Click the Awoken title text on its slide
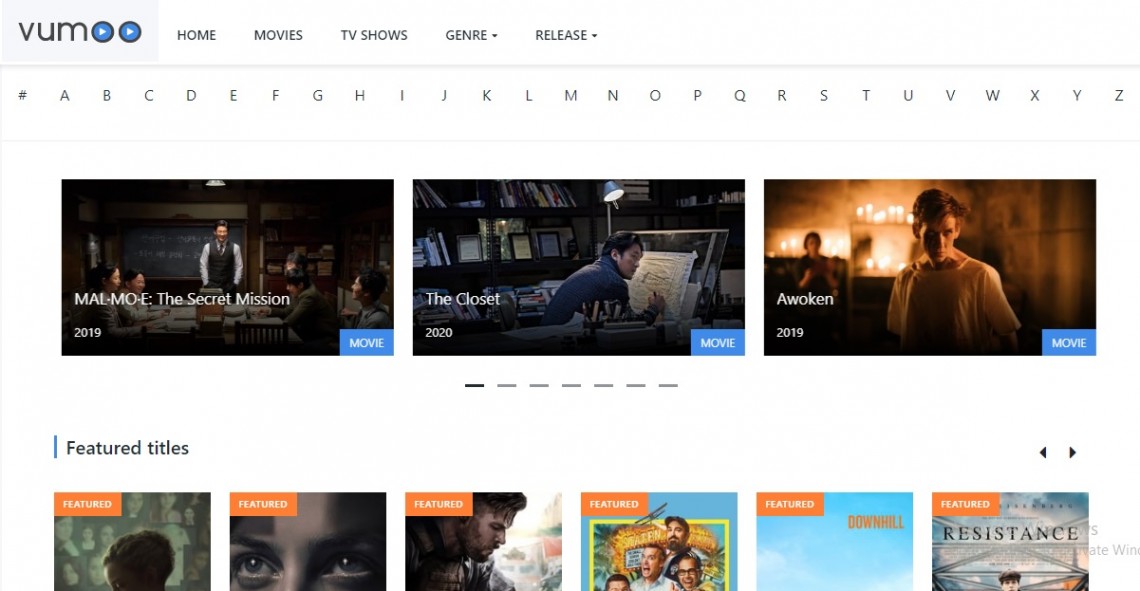Image resolution: width=1140 pixels, height=591 pixels. tap(804, 298)
